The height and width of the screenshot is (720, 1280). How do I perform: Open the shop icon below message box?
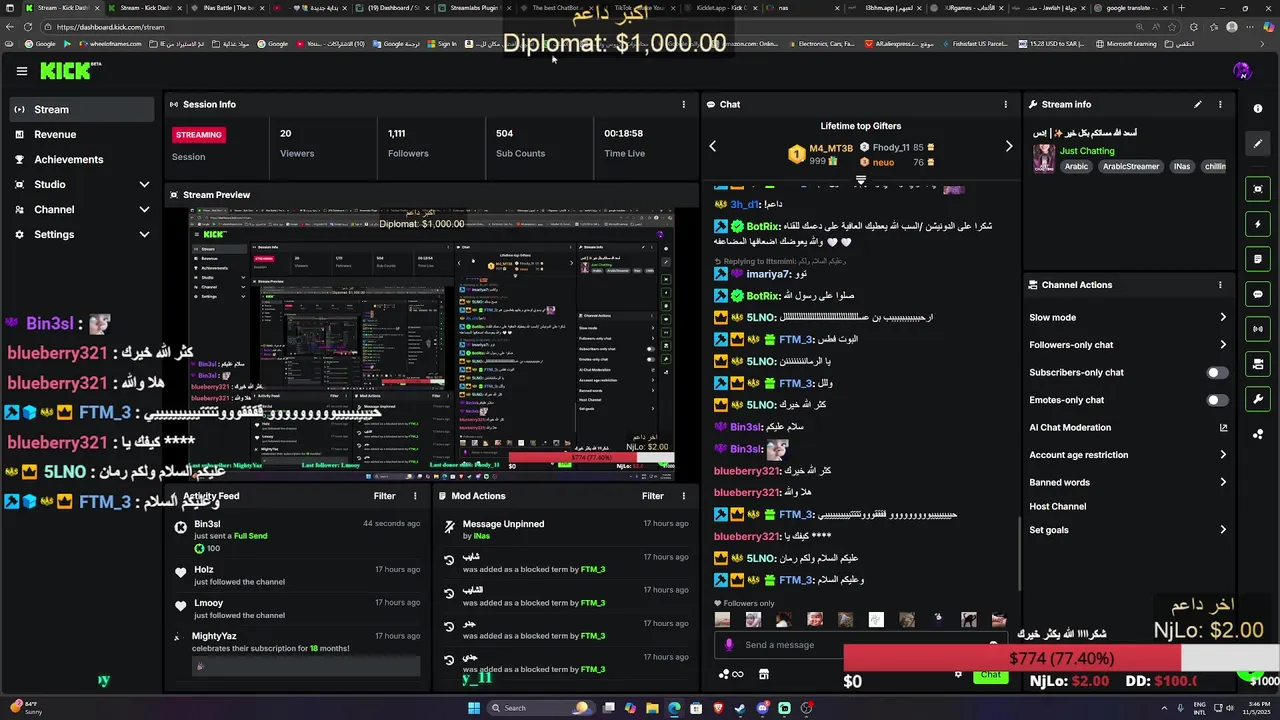click(764, 674)
